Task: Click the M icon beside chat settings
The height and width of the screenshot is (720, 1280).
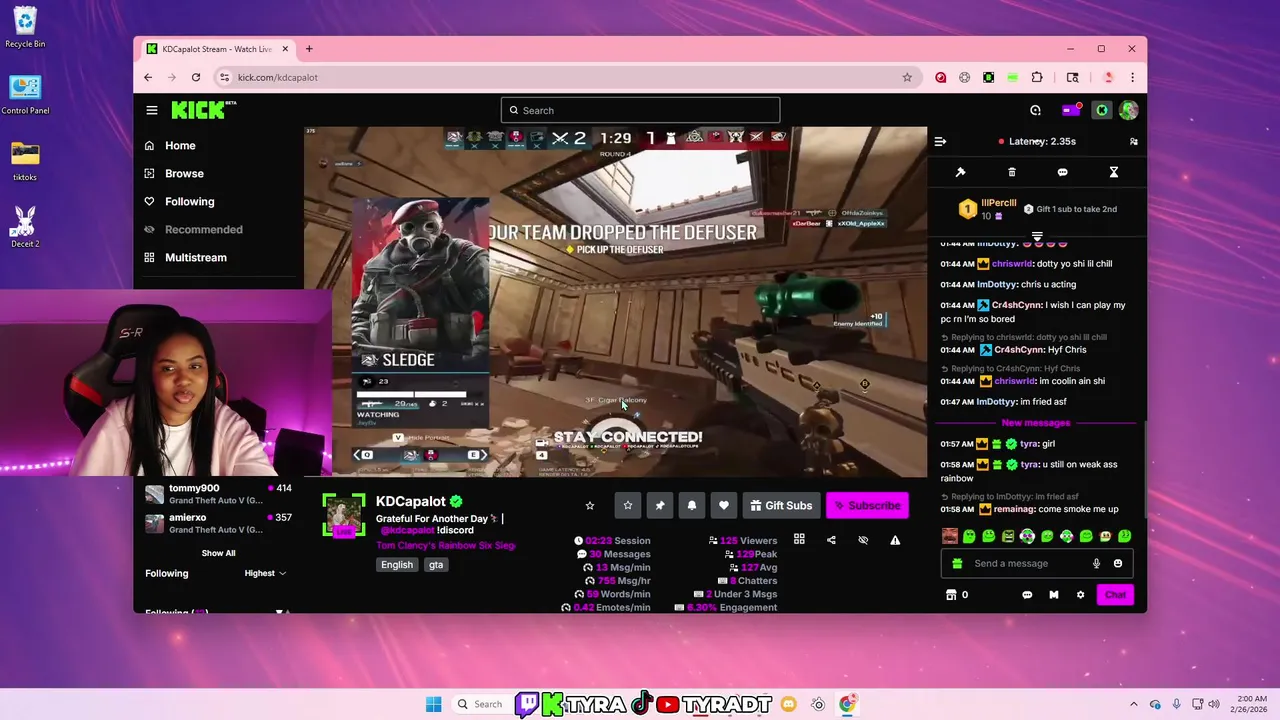Action: [1053, 594]
